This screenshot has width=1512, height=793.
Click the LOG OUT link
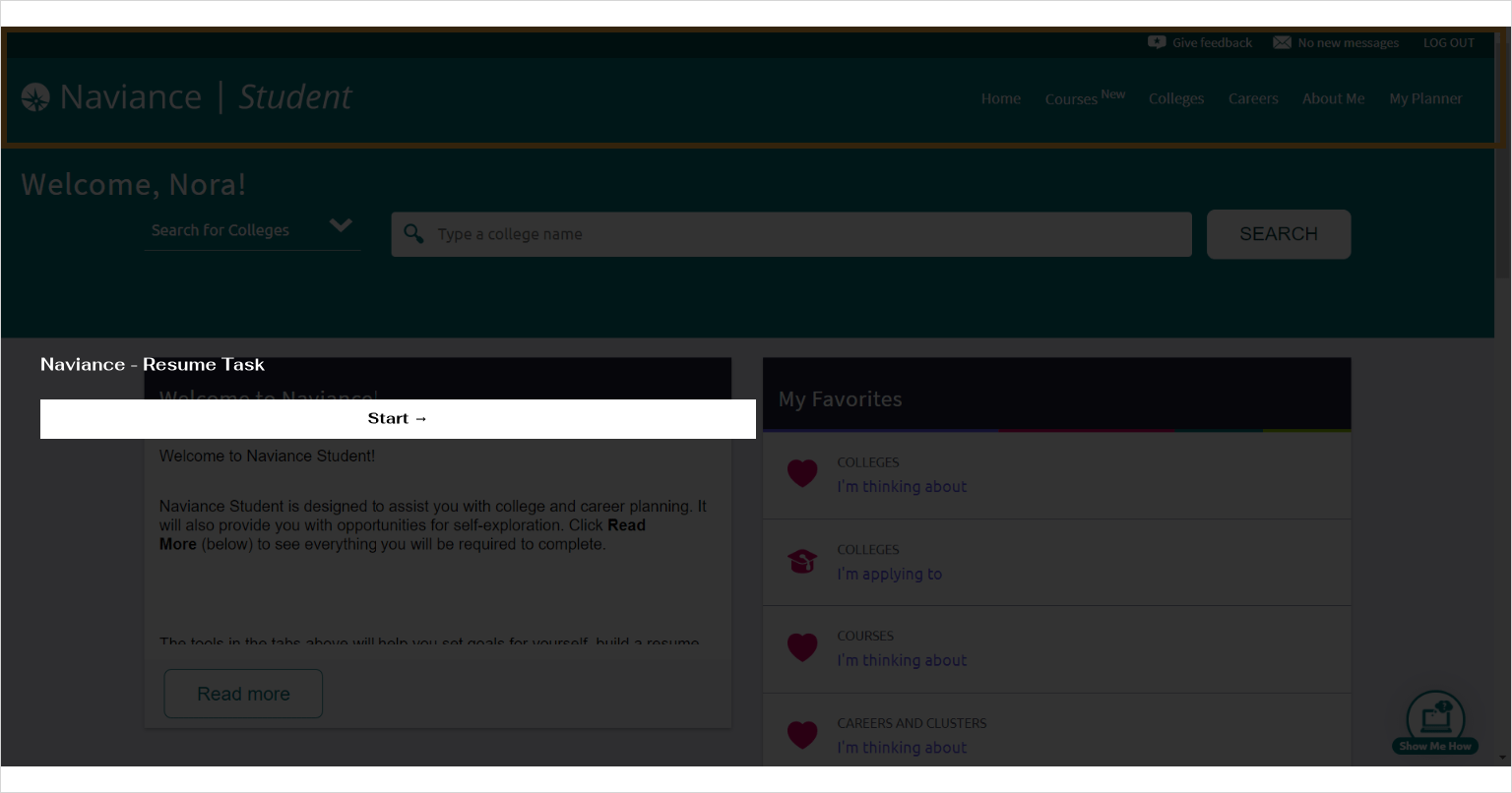click(x=1449, y=42)
